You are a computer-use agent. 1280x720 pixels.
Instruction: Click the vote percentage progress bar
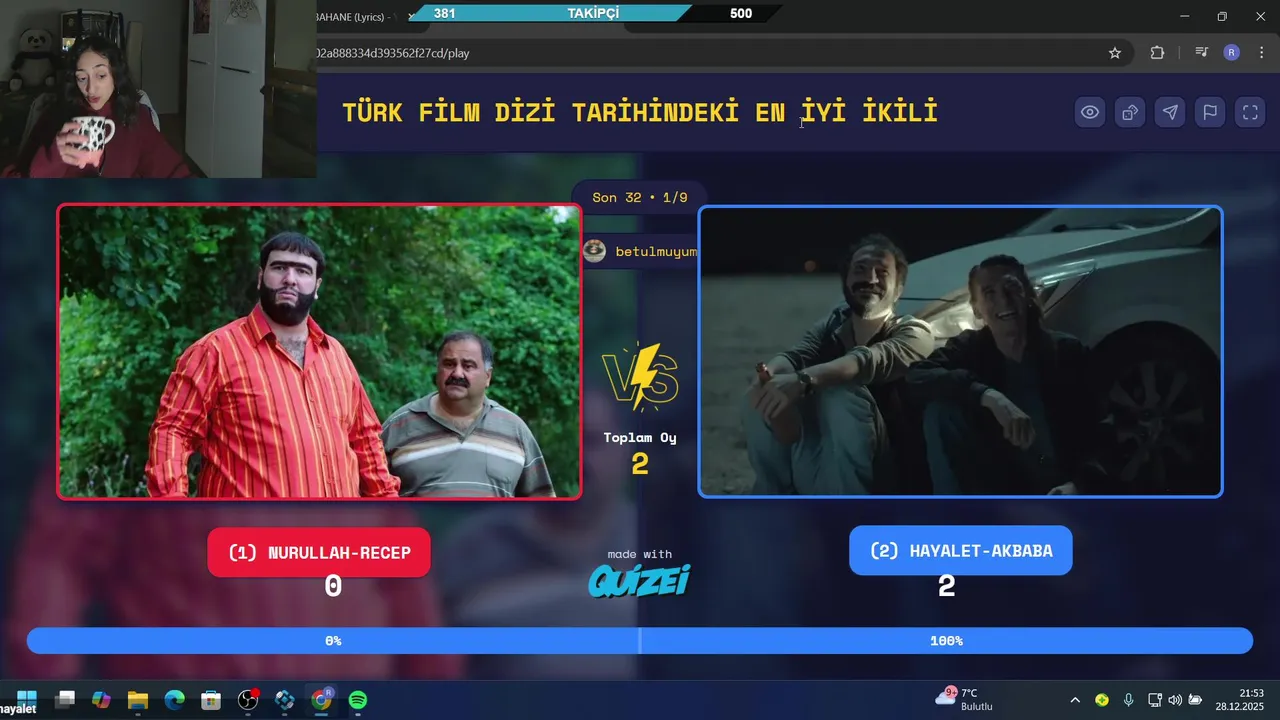pyautogui.click(x=640, y=641)
